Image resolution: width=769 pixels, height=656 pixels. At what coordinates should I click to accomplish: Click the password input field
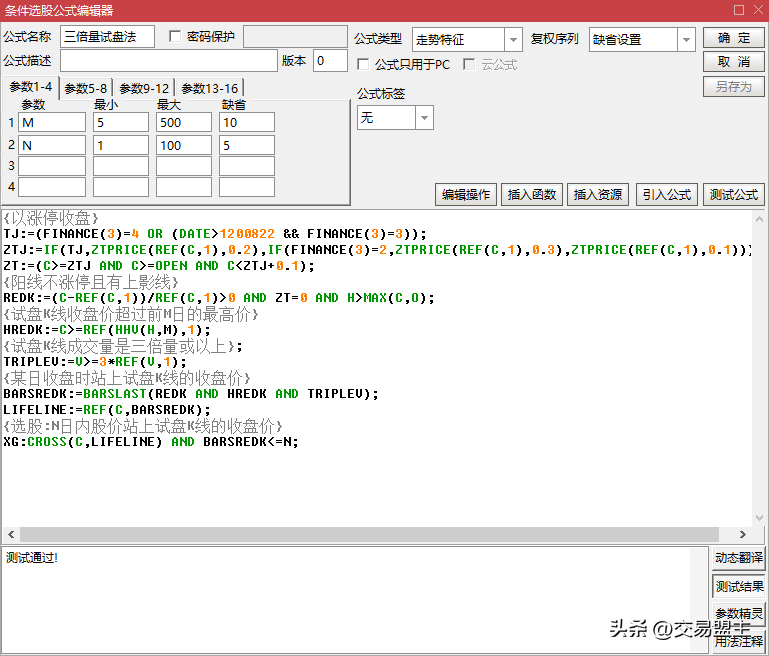(x=295, y=37)
